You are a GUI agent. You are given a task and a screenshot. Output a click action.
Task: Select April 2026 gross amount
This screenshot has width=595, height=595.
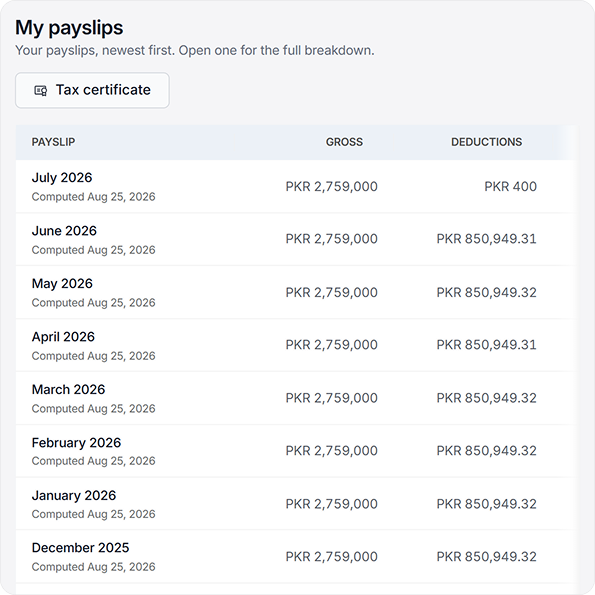click(x=332, y=345)
